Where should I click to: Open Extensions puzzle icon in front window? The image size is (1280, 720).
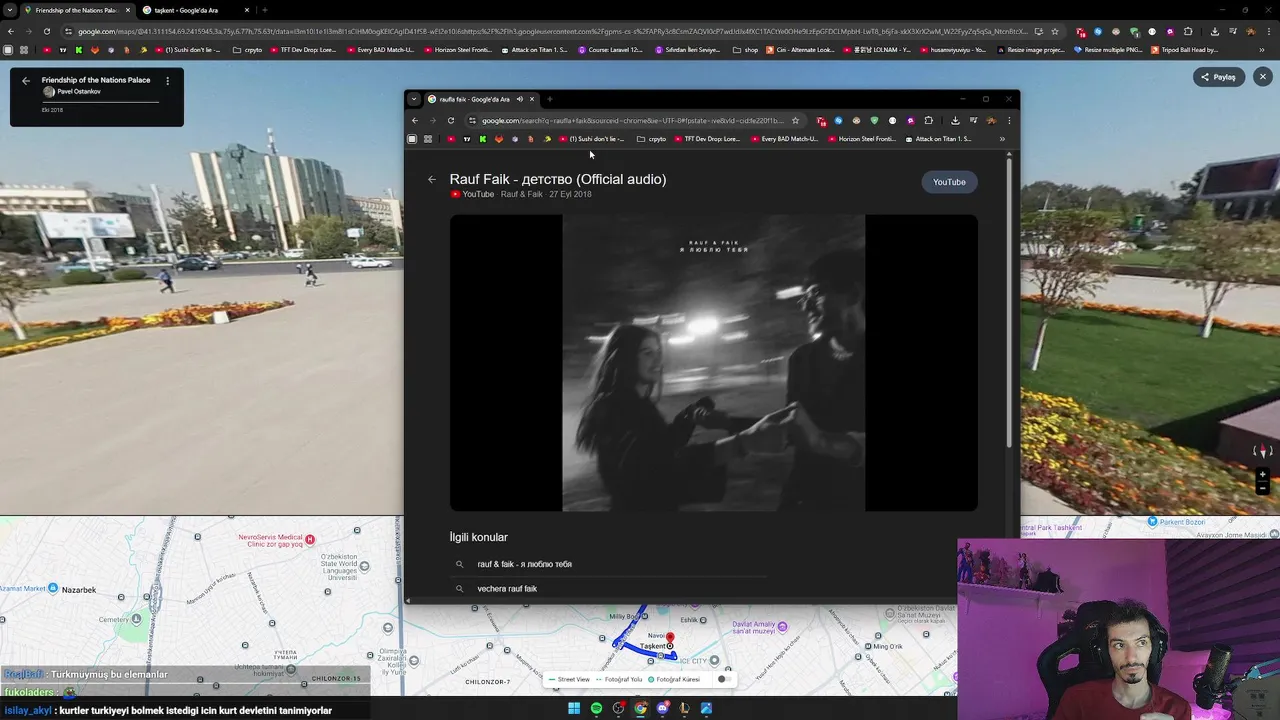[928, 121]
